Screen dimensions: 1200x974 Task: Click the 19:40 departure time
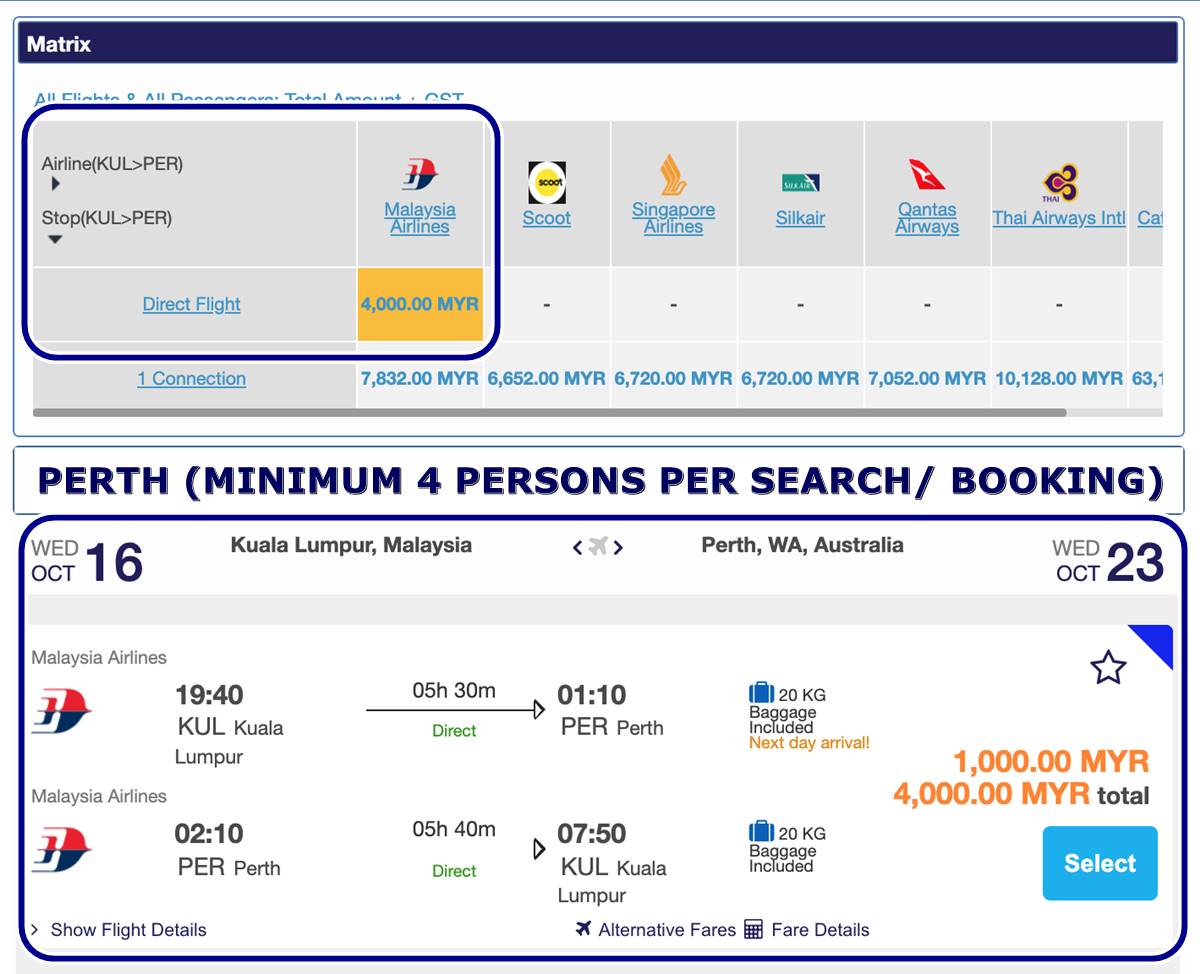209,695
